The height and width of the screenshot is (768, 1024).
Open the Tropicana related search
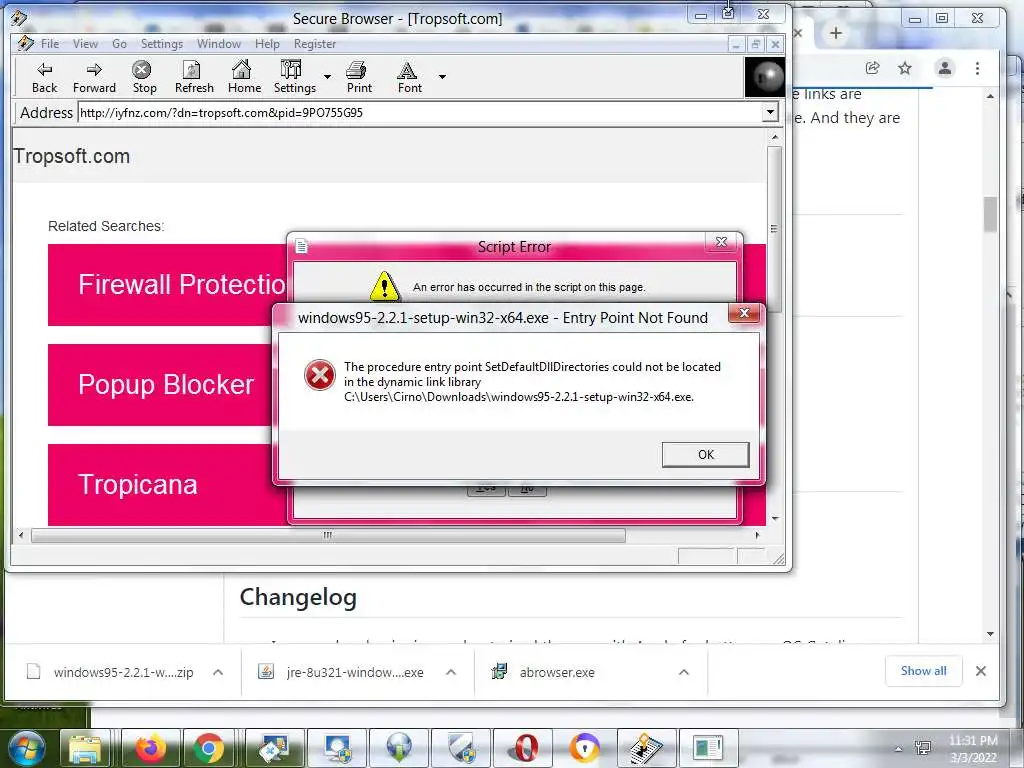click(x=160, y=485)
